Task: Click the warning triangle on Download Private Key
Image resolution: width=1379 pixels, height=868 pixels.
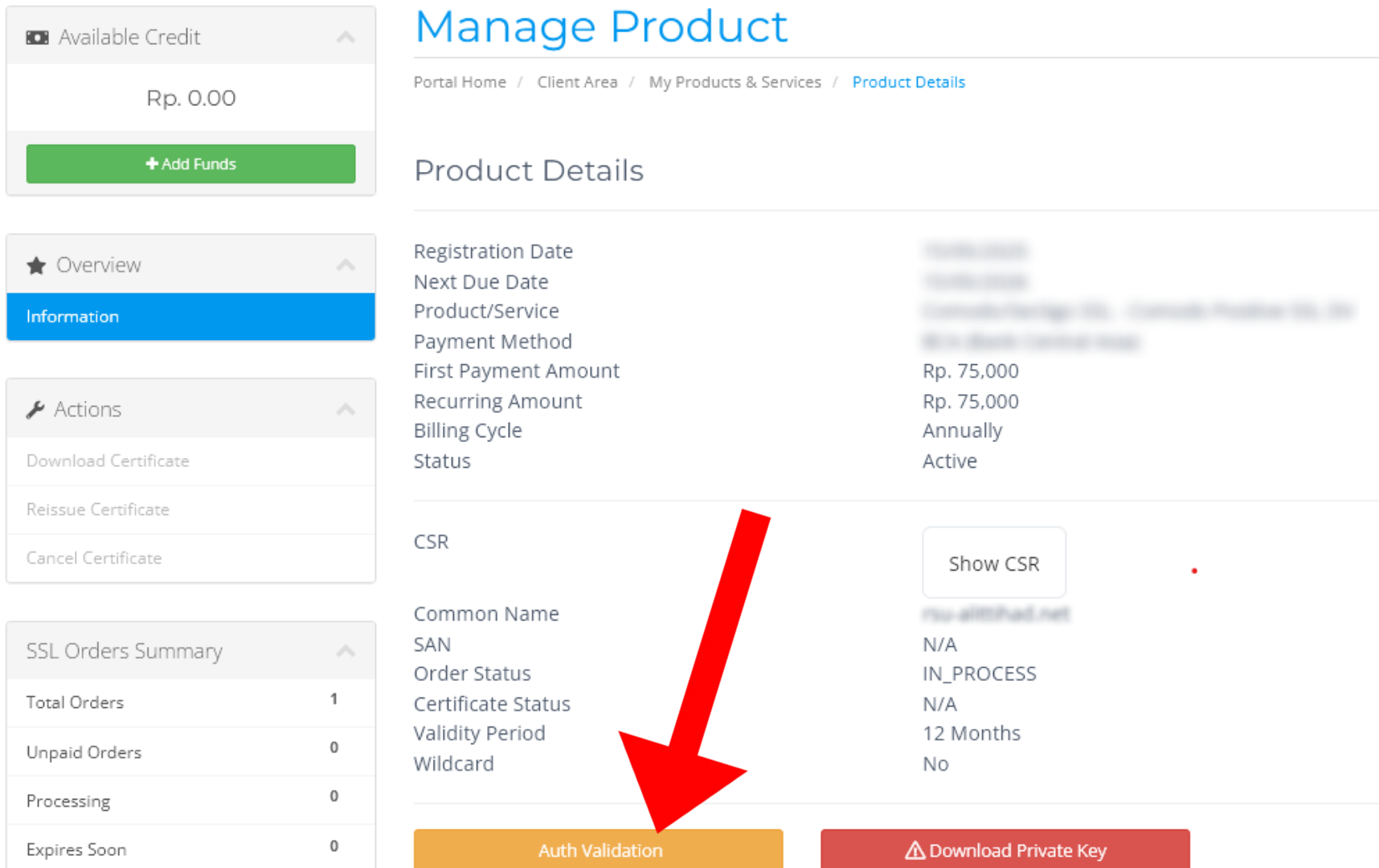Action: click(x=915, y=850)
